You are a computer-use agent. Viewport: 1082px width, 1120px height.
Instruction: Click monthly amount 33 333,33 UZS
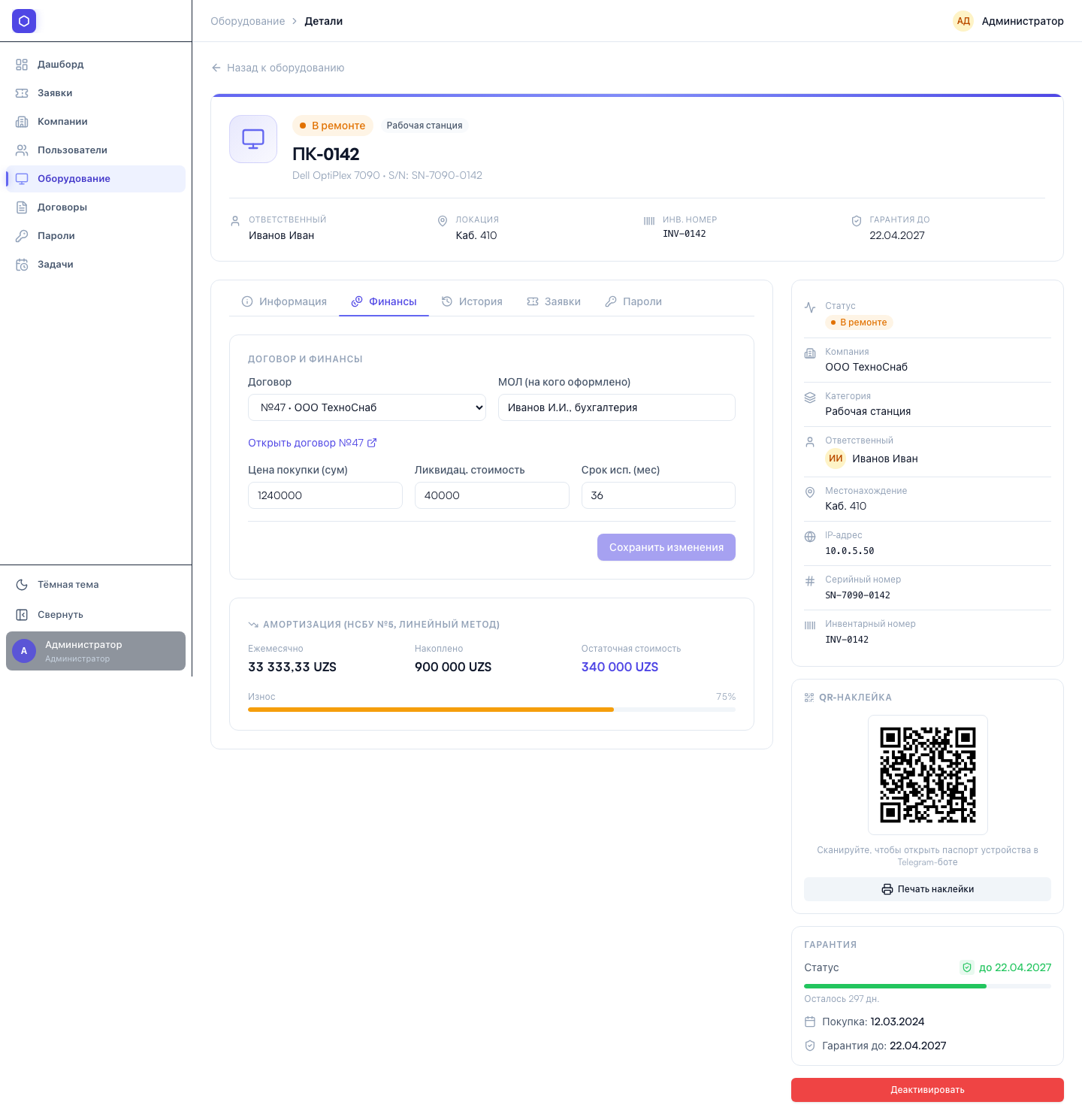292,667
